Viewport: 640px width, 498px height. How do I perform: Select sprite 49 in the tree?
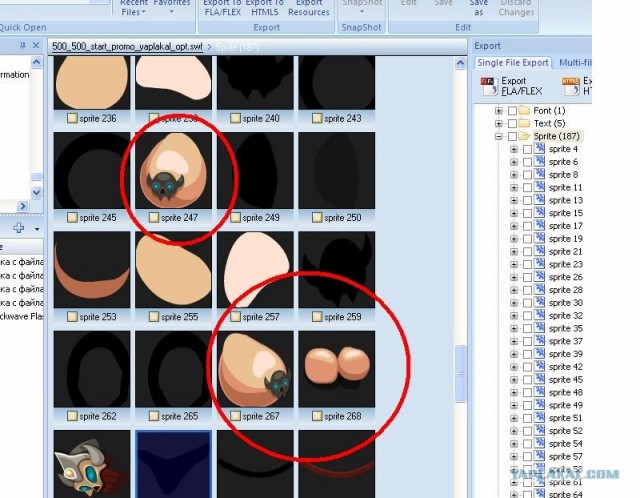[x=566, y=405]
